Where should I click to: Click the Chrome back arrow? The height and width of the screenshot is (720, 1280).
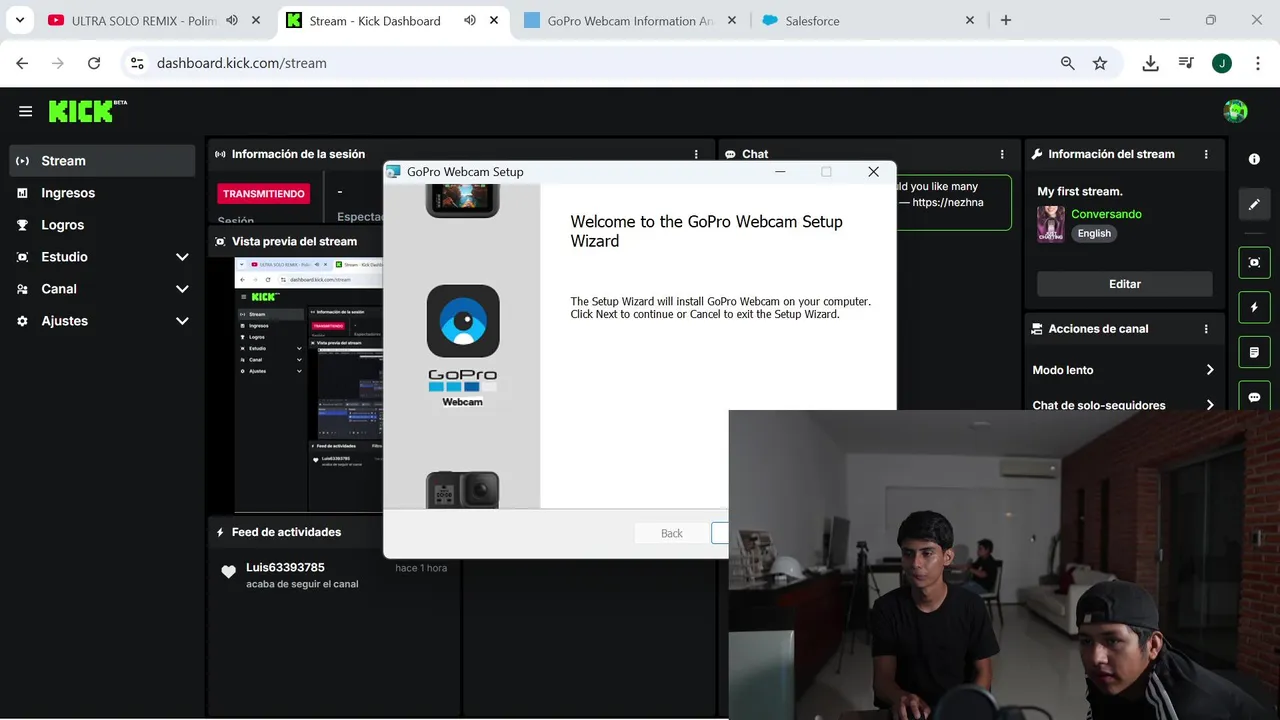(22, 63)
